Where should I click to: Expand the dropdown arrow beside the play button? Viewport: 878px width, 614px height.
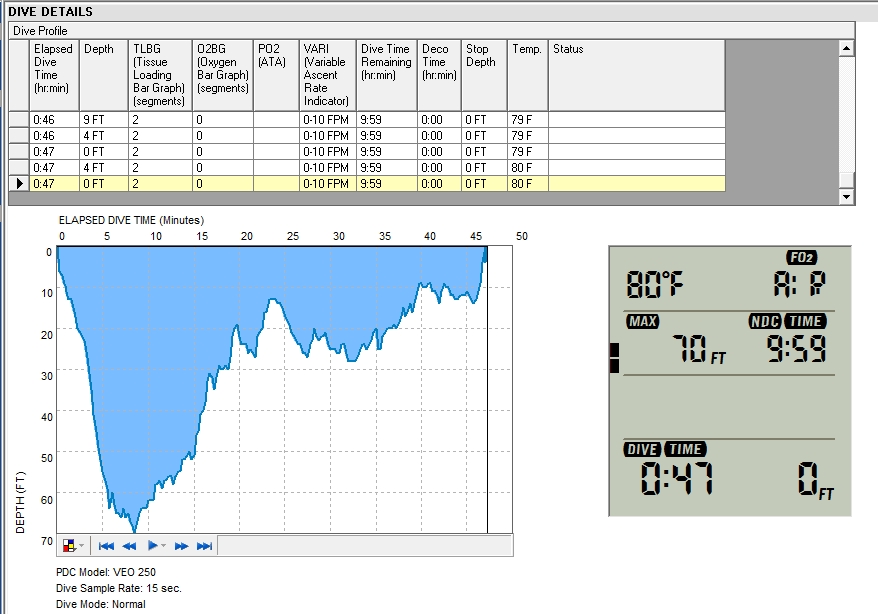164,546
